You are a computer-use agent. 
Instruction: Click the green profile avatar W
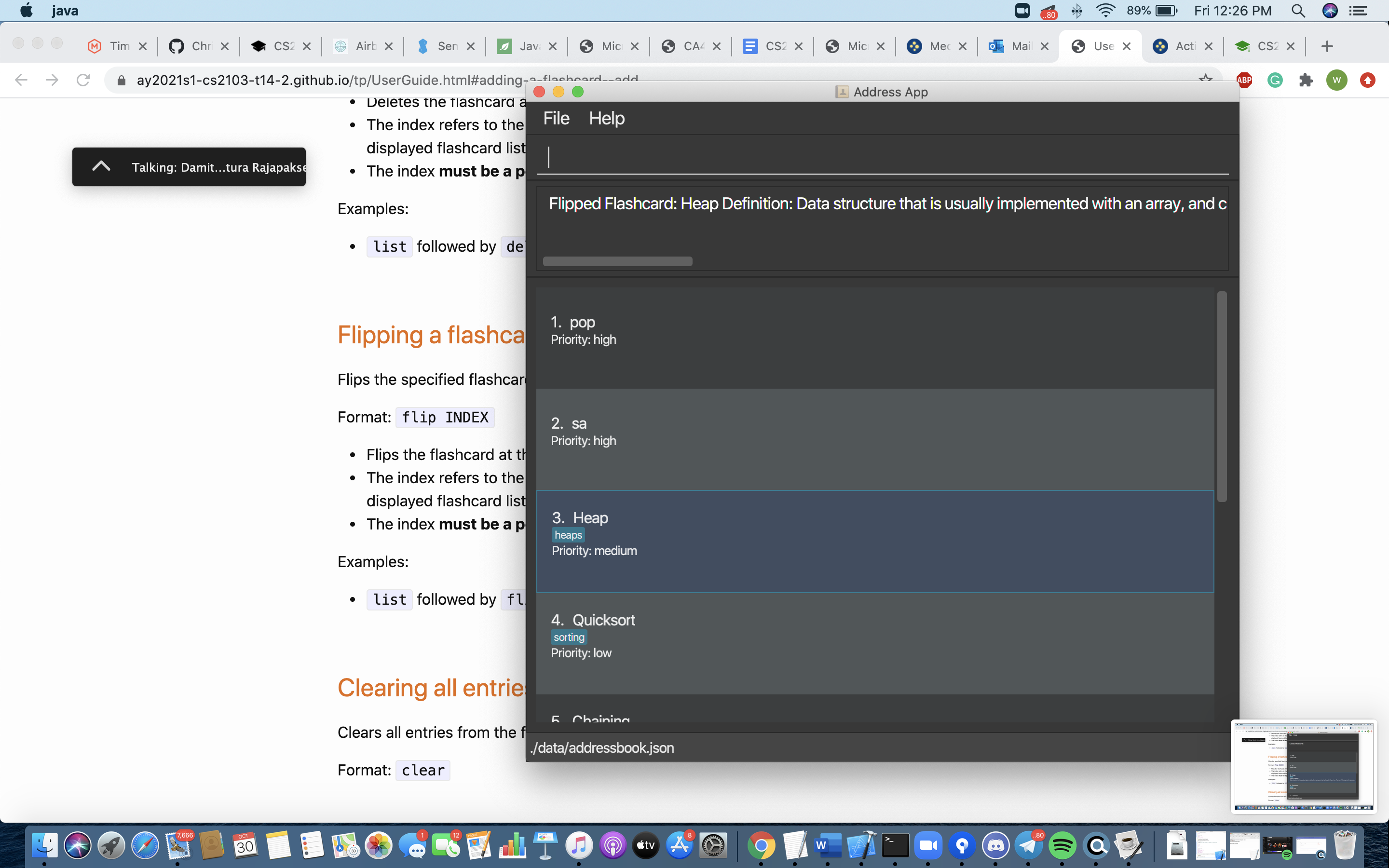click(1336, 80)
